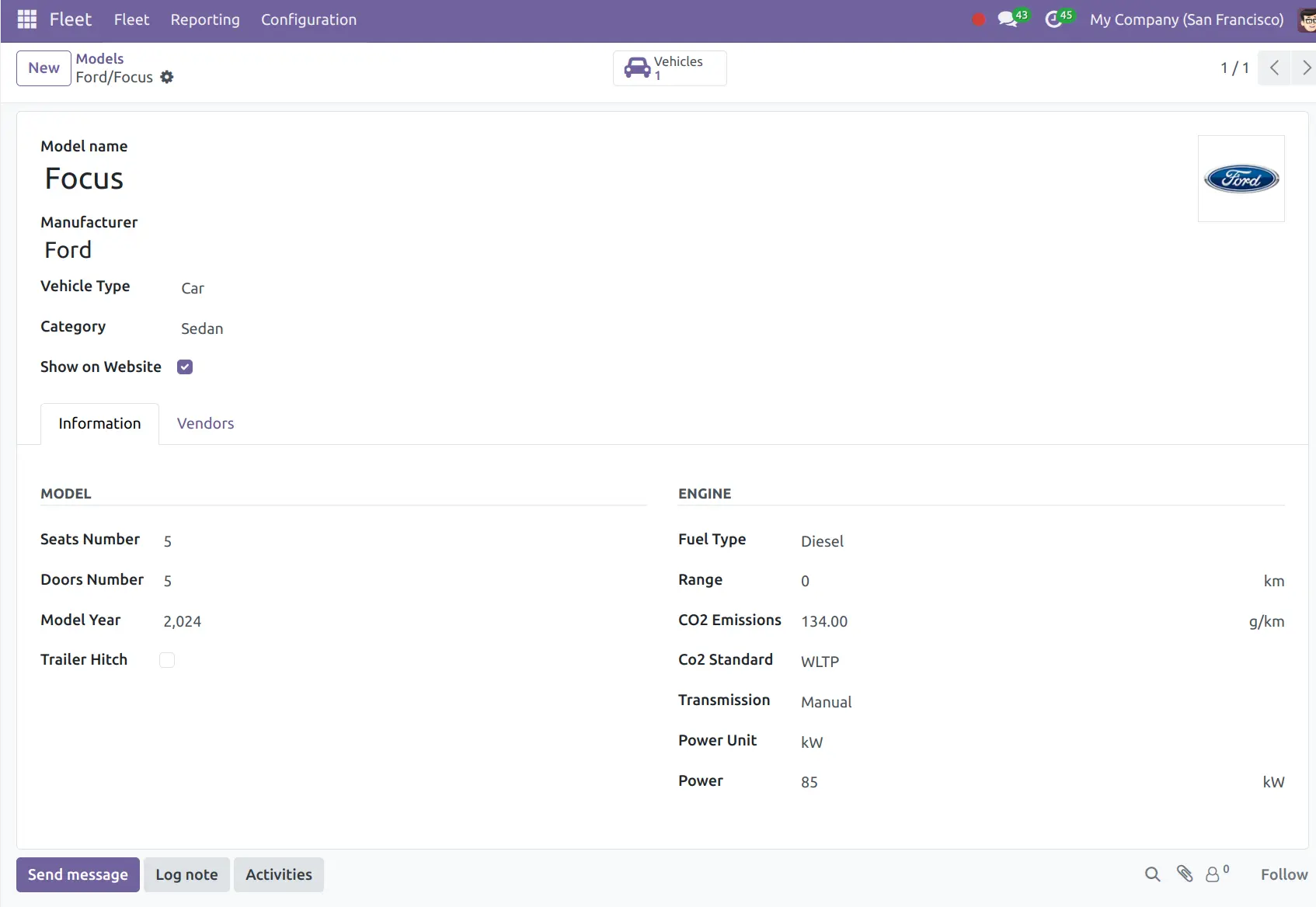Open the Fleet menu item

(131, 19)
